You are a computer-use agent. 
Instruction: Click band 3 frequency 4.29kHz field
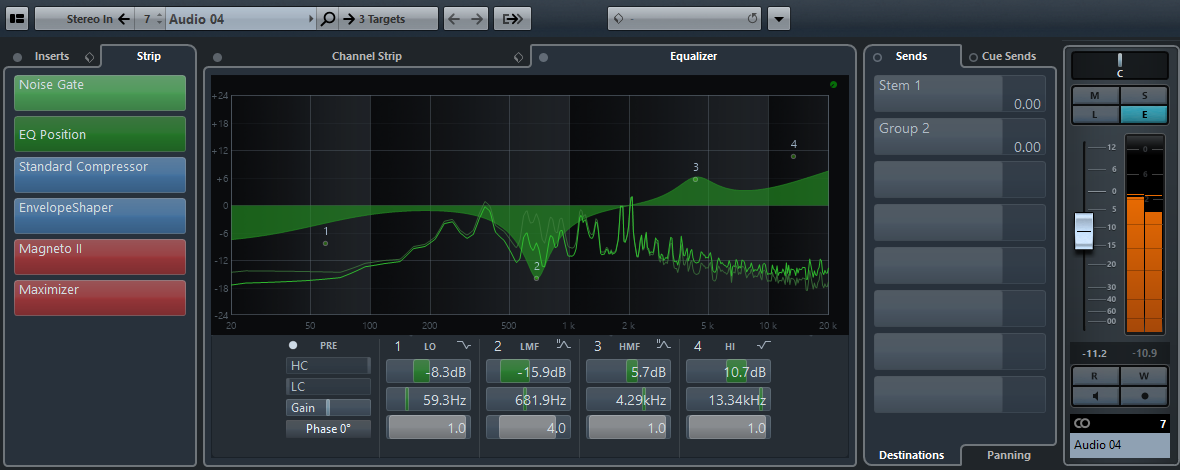tap(628, 399)
